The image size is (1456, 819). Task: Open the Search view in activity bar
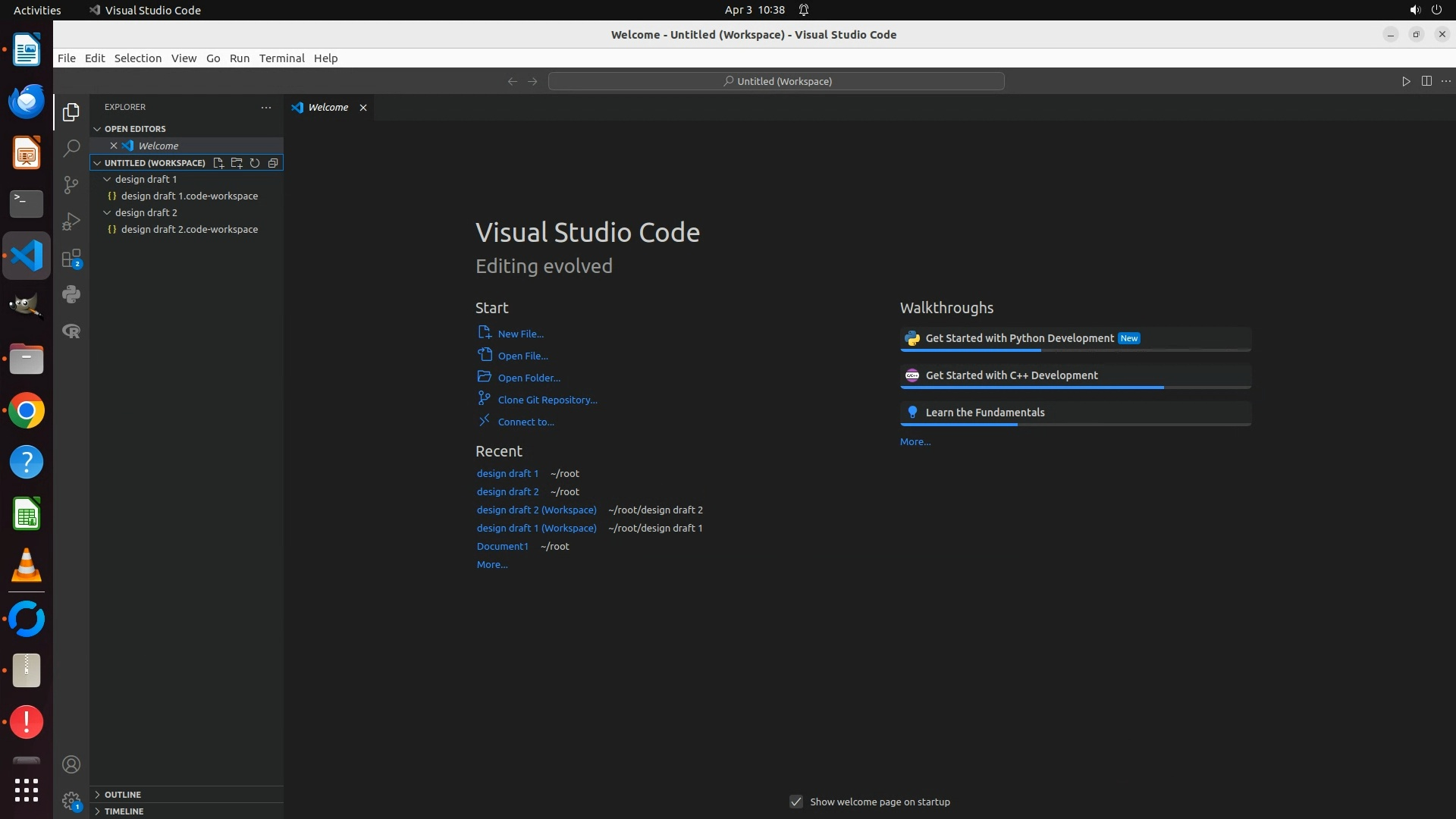pyautogui.click(x=71, y=148)
